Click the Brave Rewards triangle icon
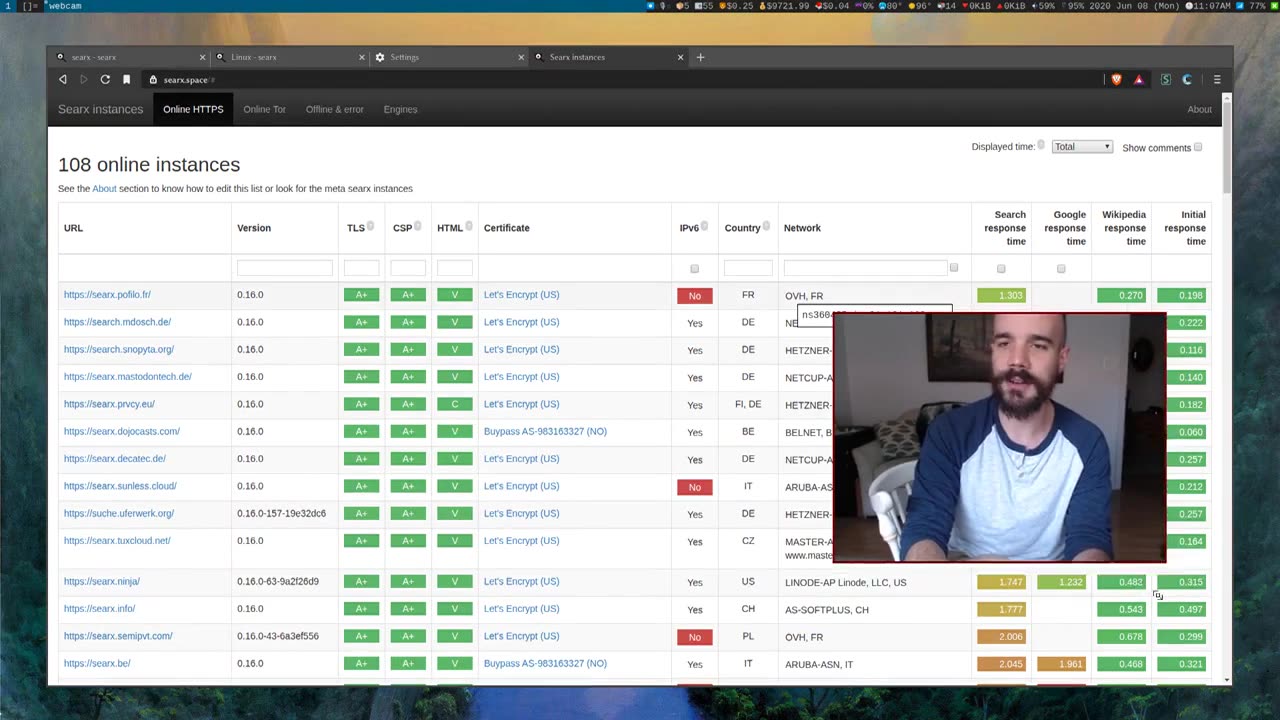This screenshot has width=1280, height=720. (1138, 79)
